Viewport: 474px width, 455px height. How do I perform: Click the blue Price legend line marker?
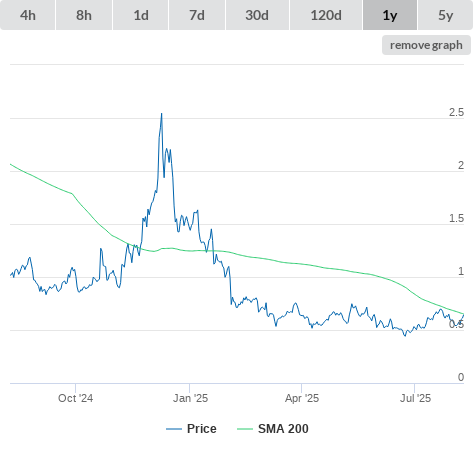[174, 429]
